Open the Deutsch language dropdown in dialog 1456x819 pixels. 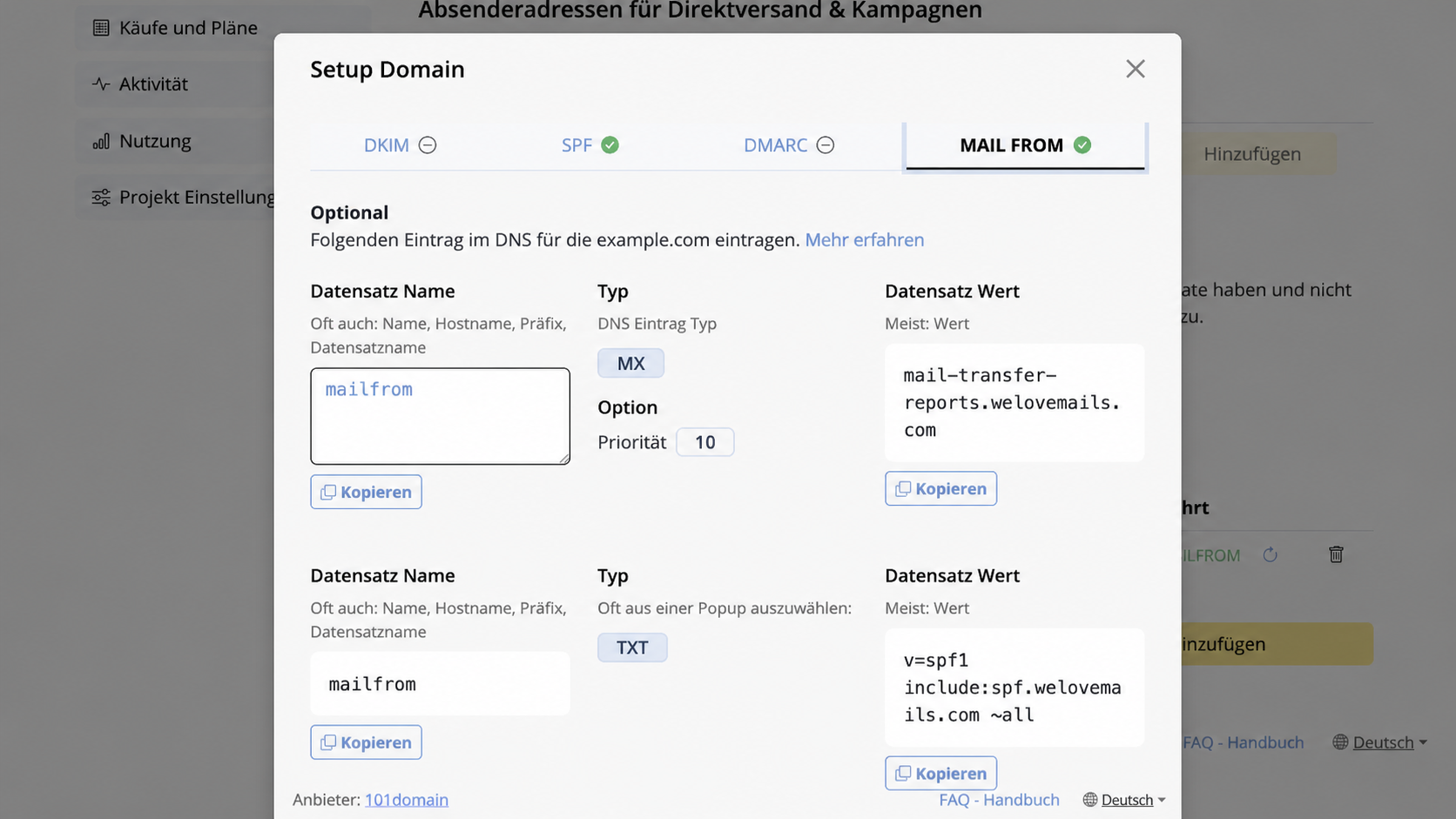click(x=1132, y=800)
